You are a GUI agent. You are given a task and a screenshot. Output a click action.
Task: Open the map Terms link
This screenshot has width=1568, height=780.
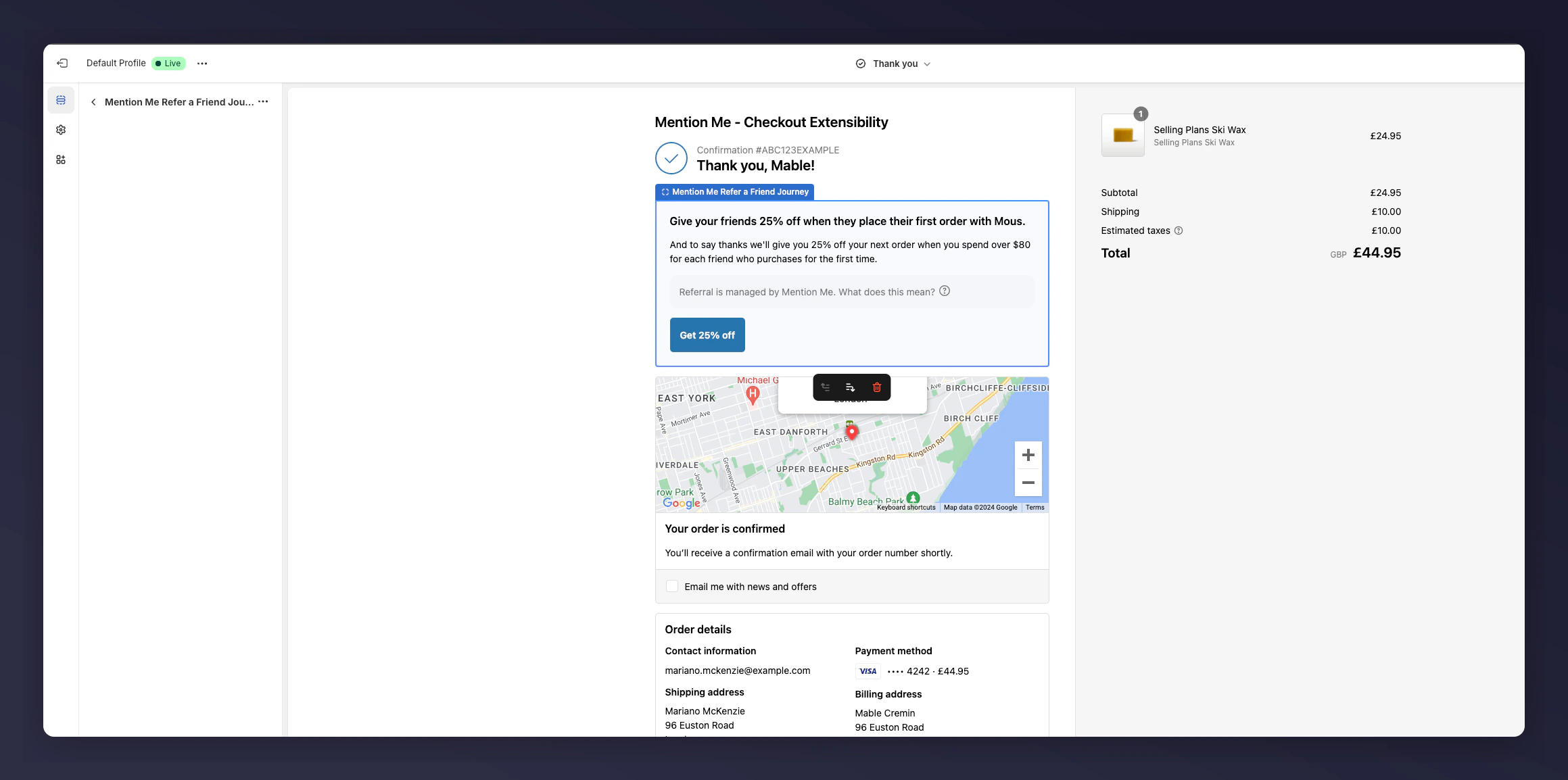pyautogui.click(x=1035, y=508)
